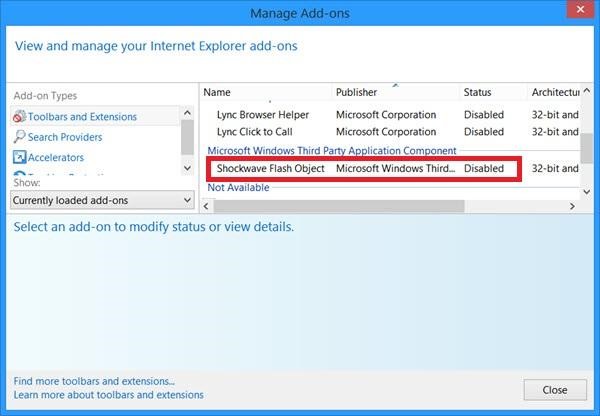This screenshot has width=600, height=416.
Task: Click Disabled status of Lync Browser Helper
Action: [x=484, y=114]
